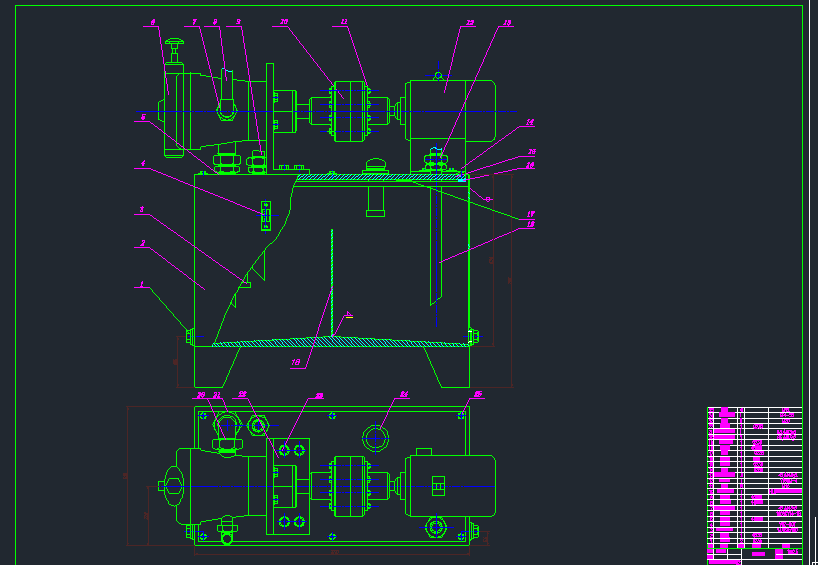Viewport: 818px width, 565px height.
Task: Click part callout number 3 label
Action: 141,210
